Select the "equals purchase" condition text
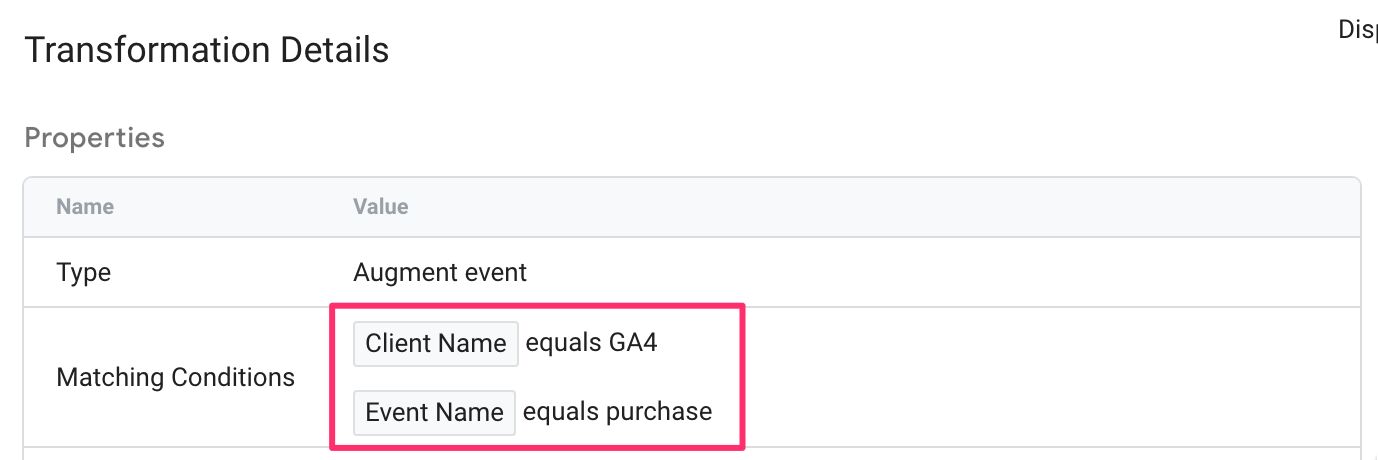The image size is (1378, 460). click(x=617, y=412)
